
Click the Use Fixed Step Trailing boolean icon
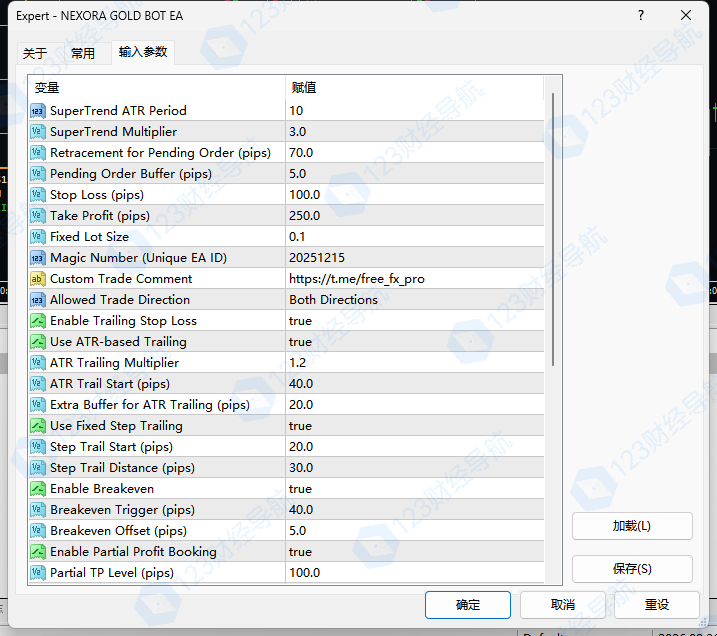(x=37, y=426)
